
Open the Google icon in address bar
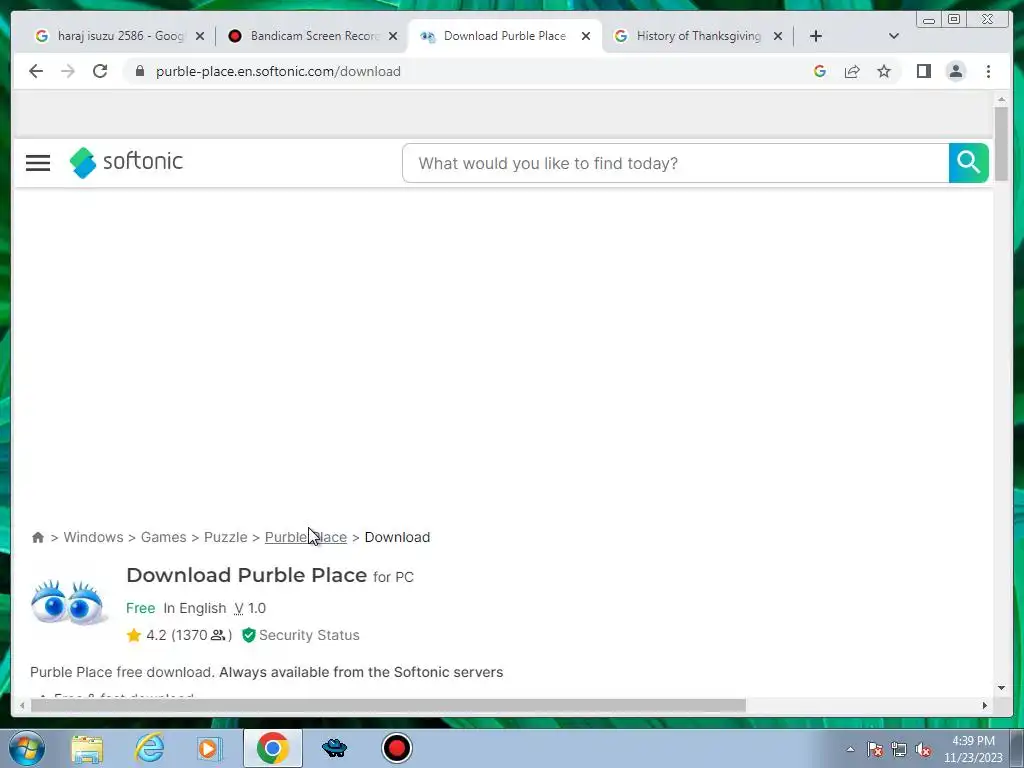pyautogui.click(x=820, y=71)
